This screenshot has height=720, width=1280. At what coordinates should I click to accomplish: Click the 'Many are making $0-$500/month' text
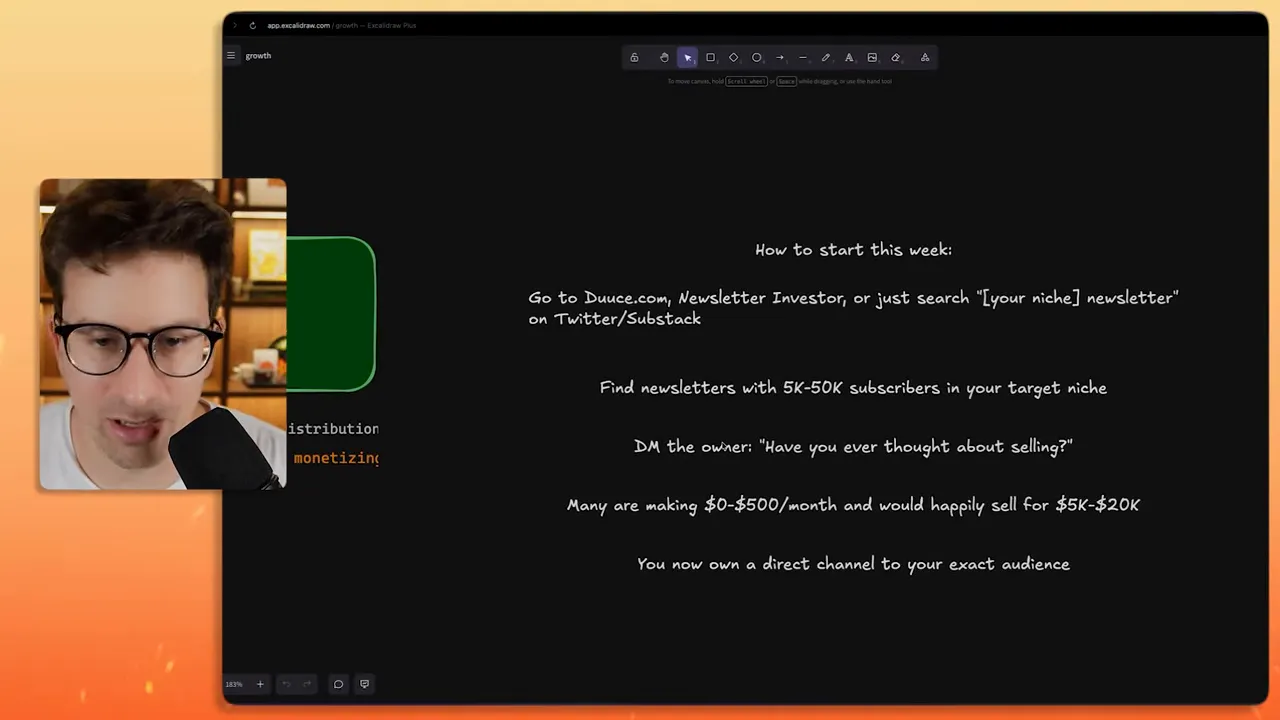point(853,506)
